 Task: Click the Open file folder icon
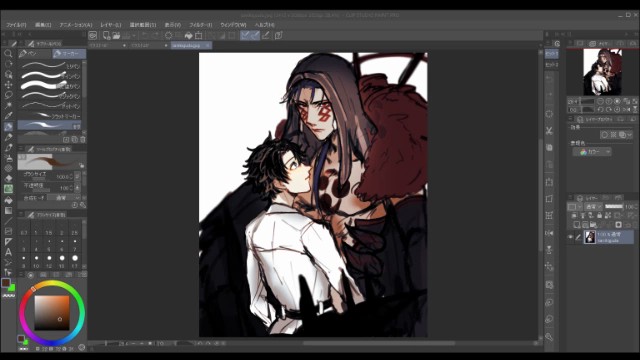click(x=116, y=36)
